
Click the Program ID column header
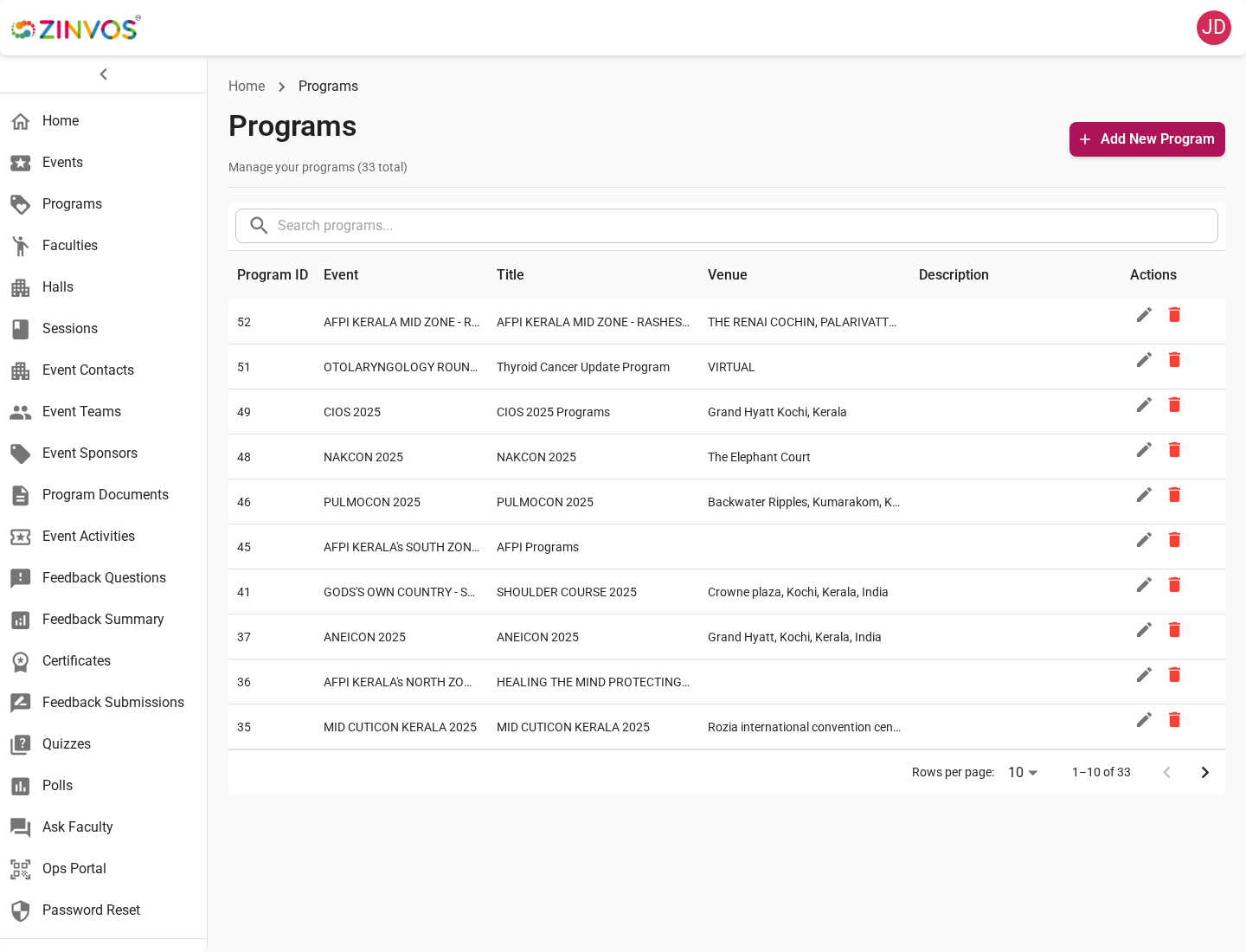click(x=273, y=275)
